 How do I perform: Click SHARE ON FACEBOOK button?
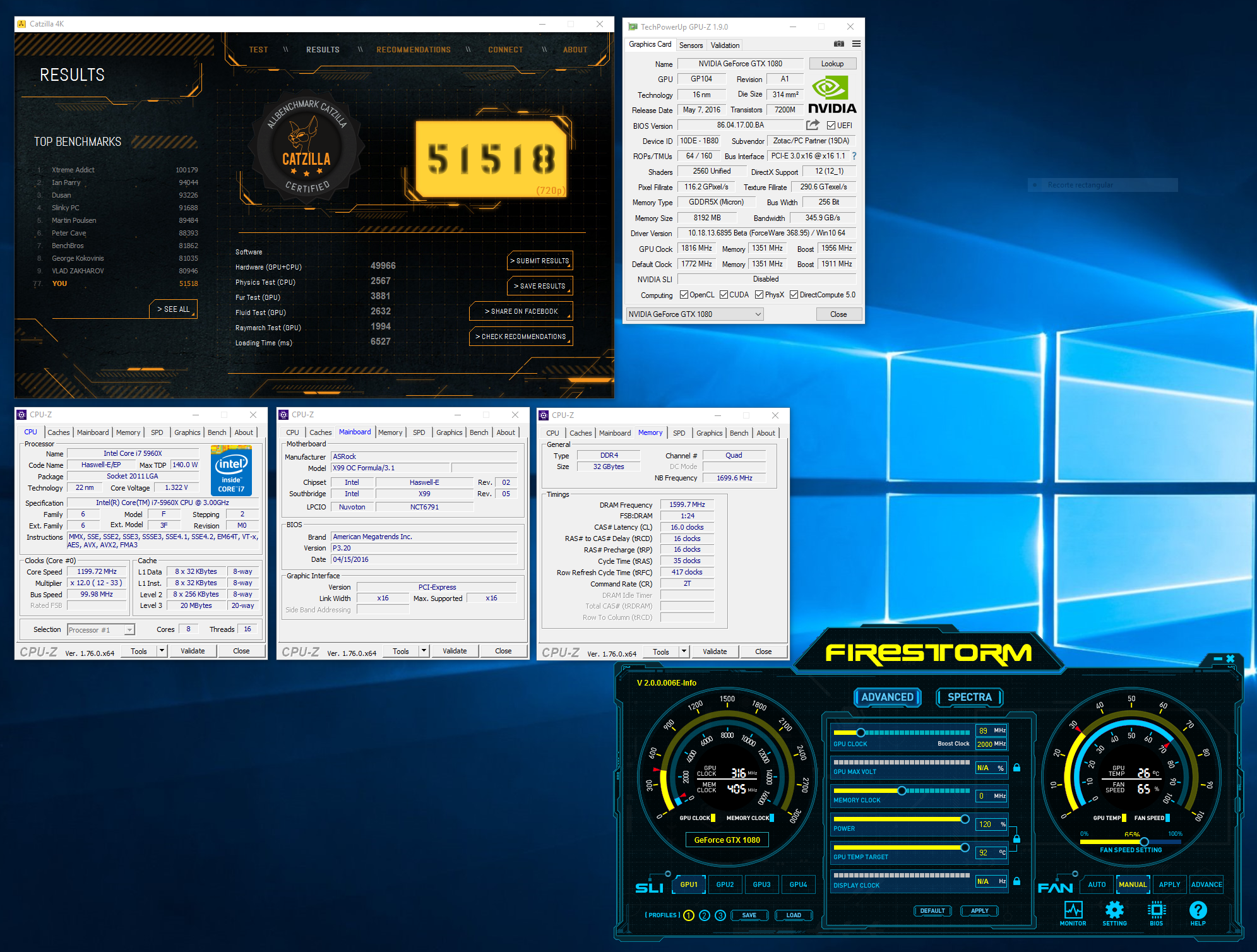tap(521, 311)
